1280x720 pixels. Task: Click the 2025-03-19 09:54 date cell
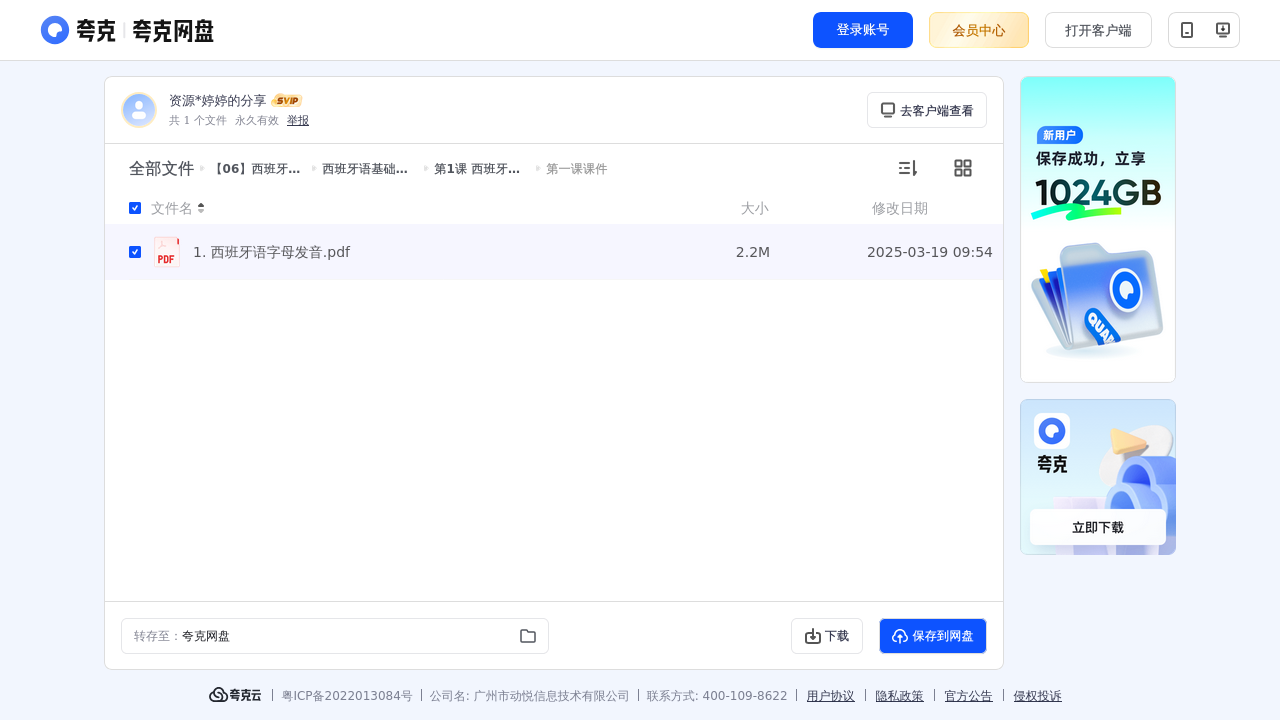(930, 252)
